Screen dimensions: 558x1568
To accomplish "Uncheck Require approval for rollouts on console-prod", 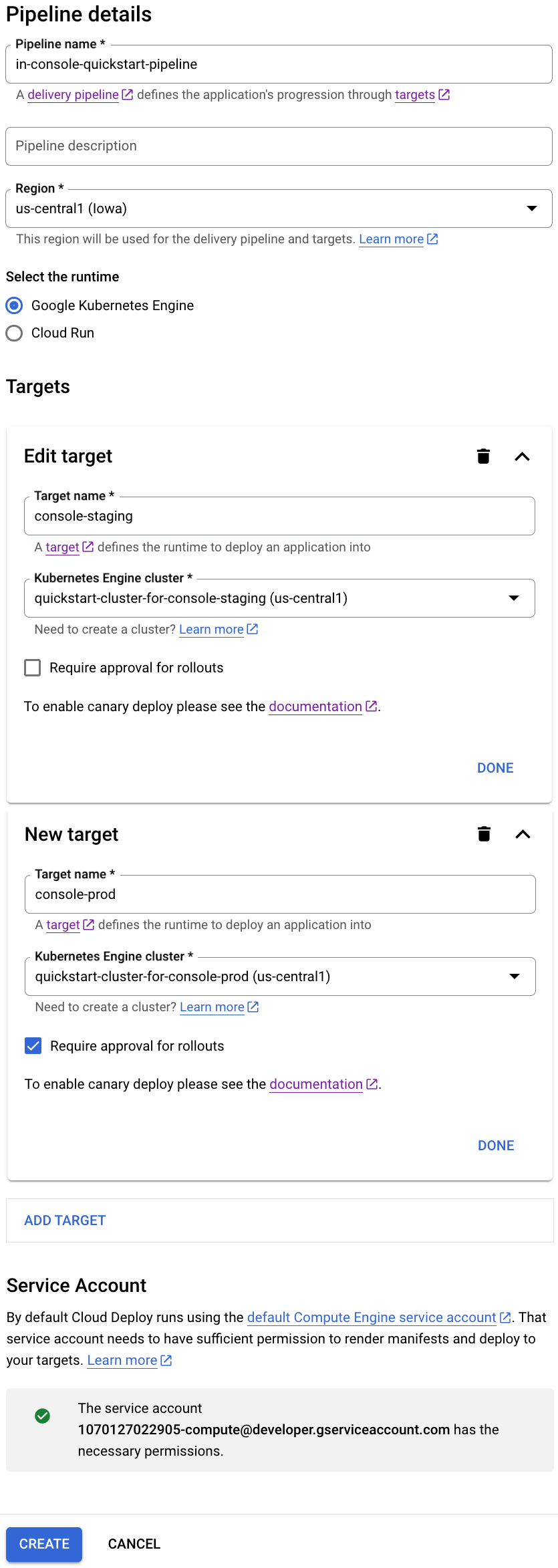I will pos(33,1045).
